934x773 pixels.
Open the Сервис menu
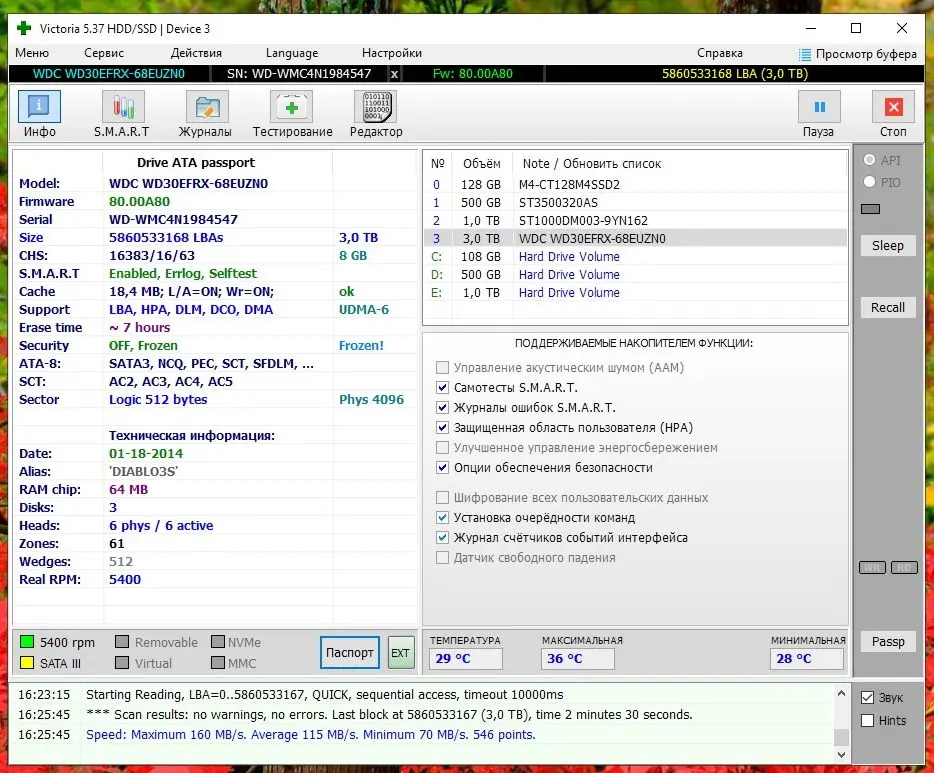coord(104,53)
